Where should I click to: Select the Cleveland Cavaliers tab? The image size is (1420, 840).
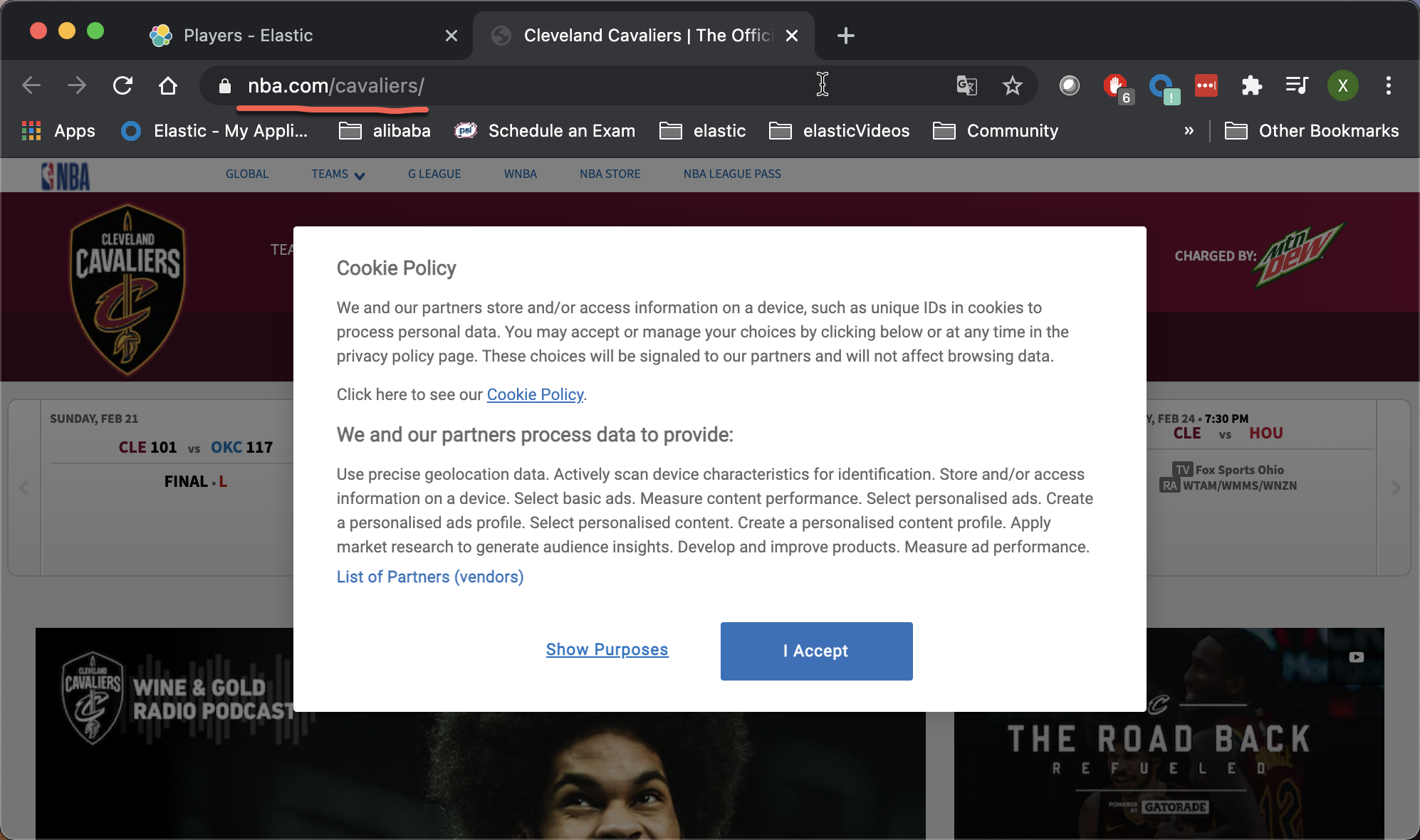tap(644, 36)
